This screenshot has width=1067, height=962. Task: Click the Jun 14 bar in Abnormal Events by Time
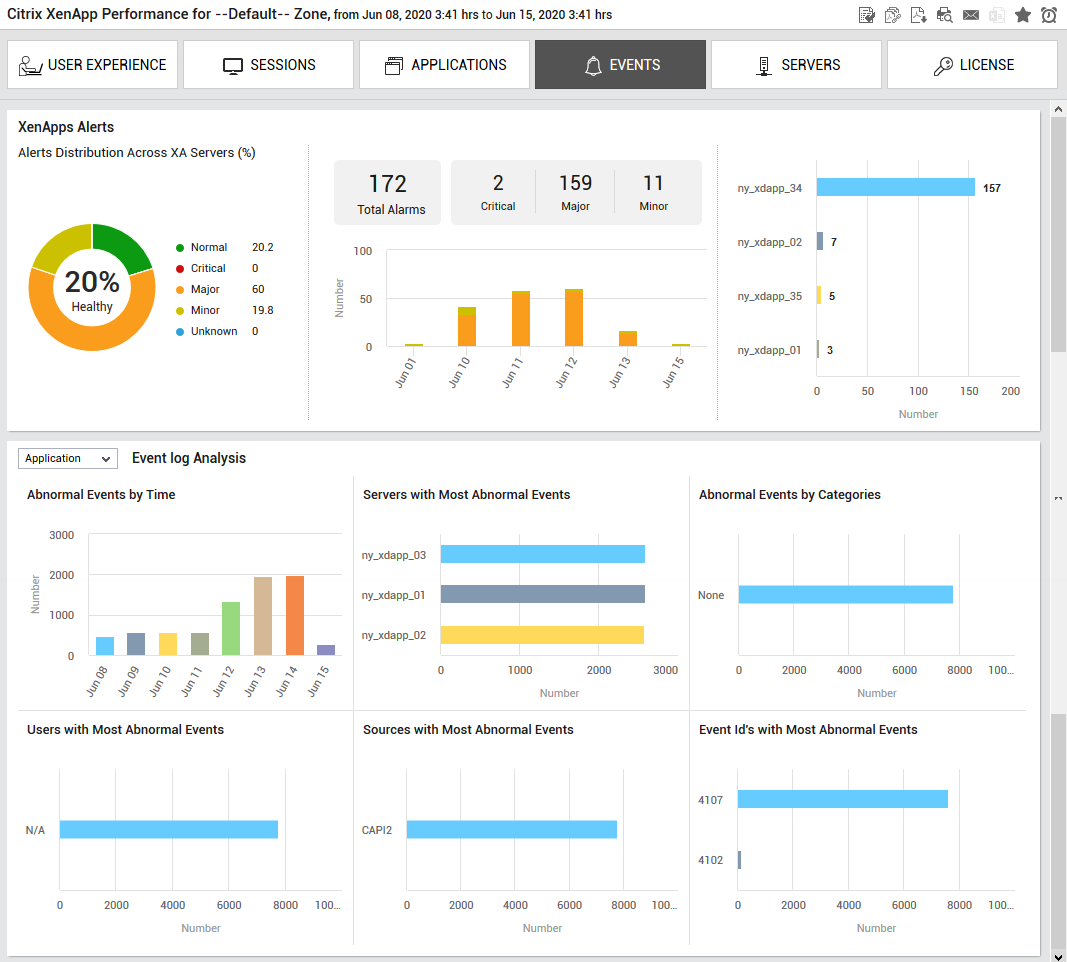(295, 616)
